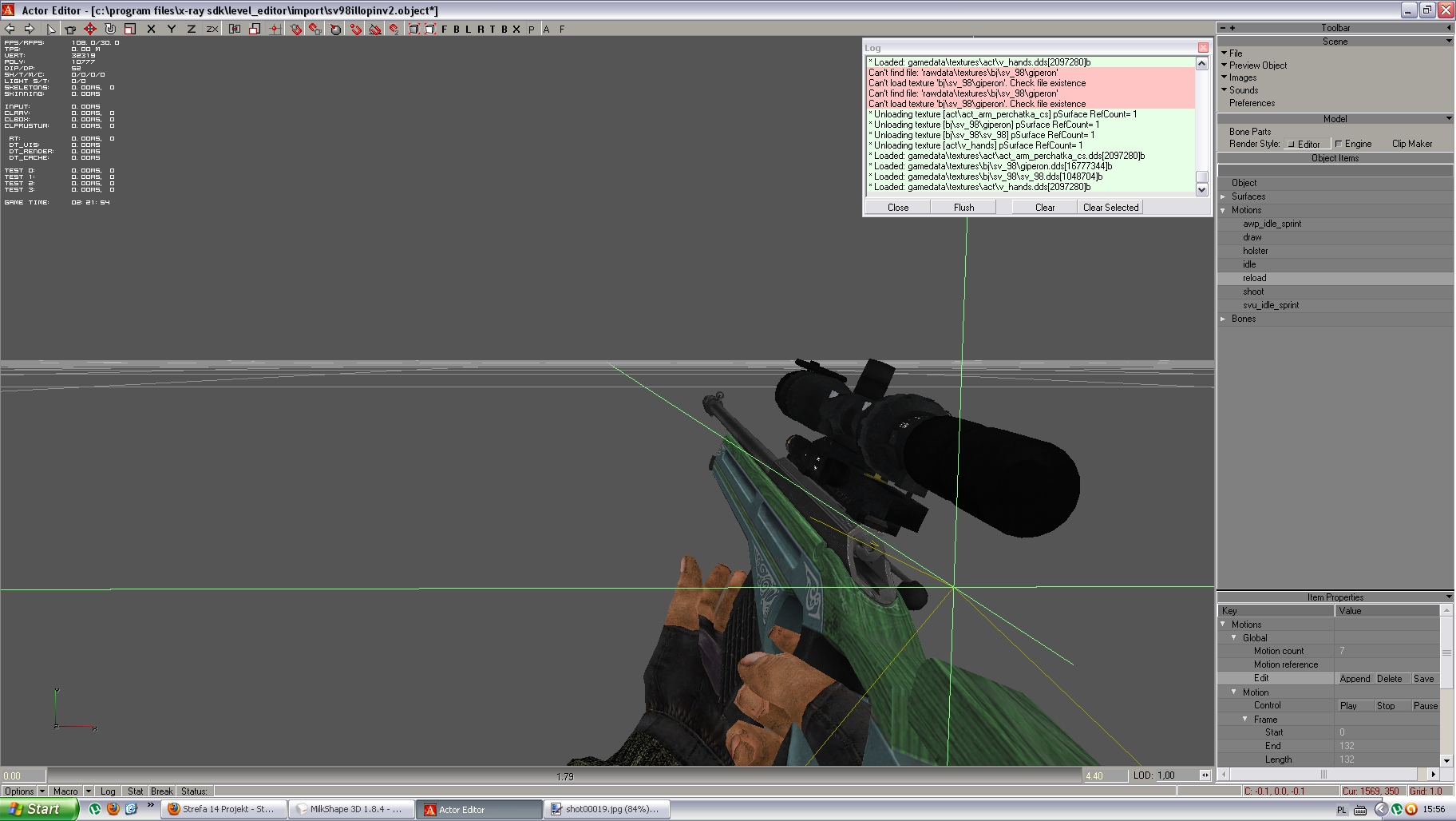Select the awp_idle_sprint motion
The height and width of the screenshot is (821, 1456).
coord(1272,224)
